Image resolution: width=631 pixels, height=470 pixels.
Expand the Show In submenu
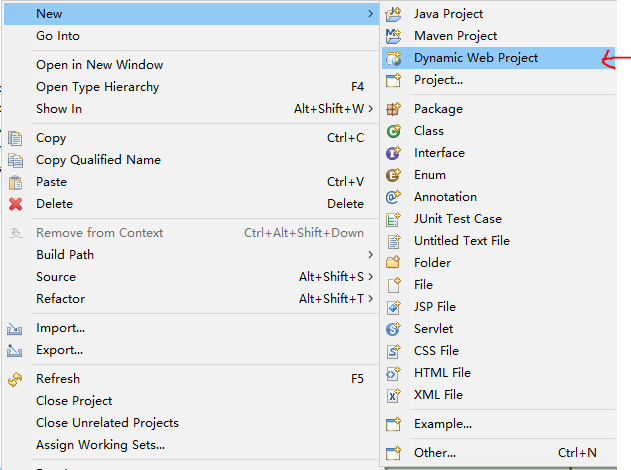pos(370,109)
